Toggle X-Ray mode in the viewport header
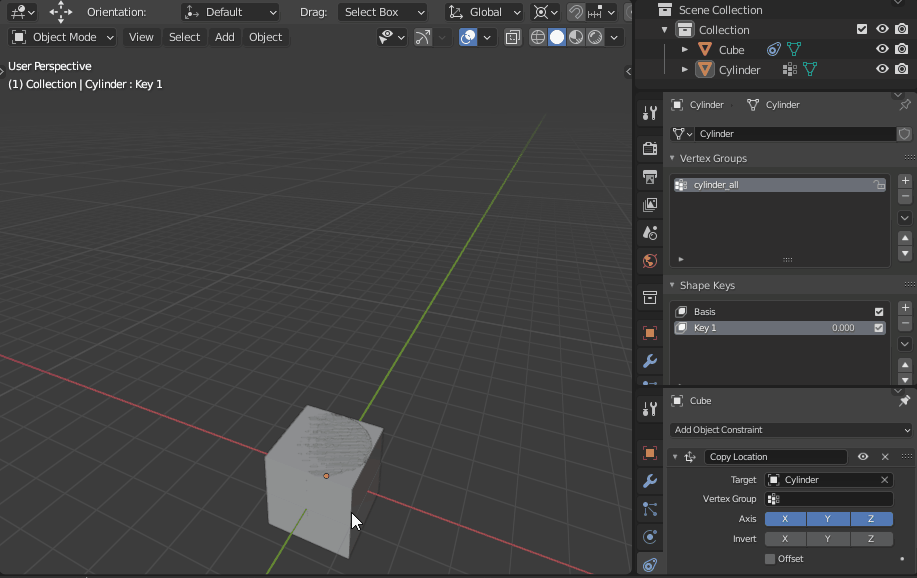The height and width of the screenshot is (578, 917). point(512,37)
